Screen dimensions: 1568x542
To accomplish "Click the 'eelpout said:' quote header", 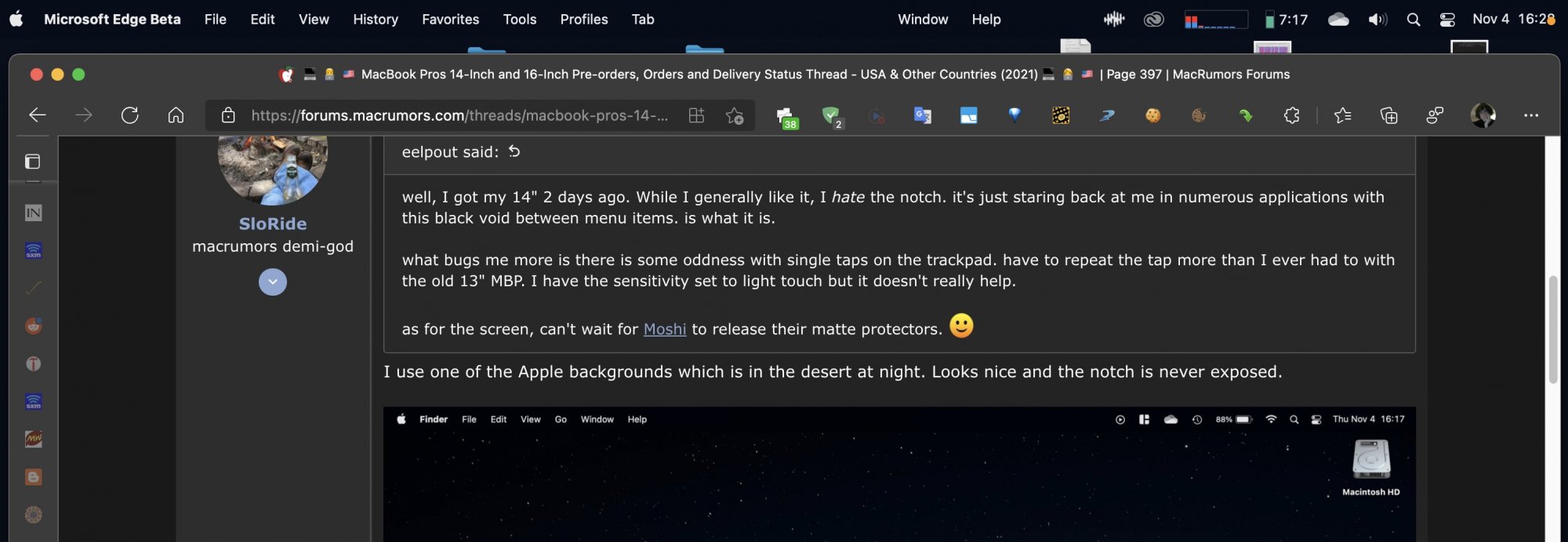I will pos(450,152).
